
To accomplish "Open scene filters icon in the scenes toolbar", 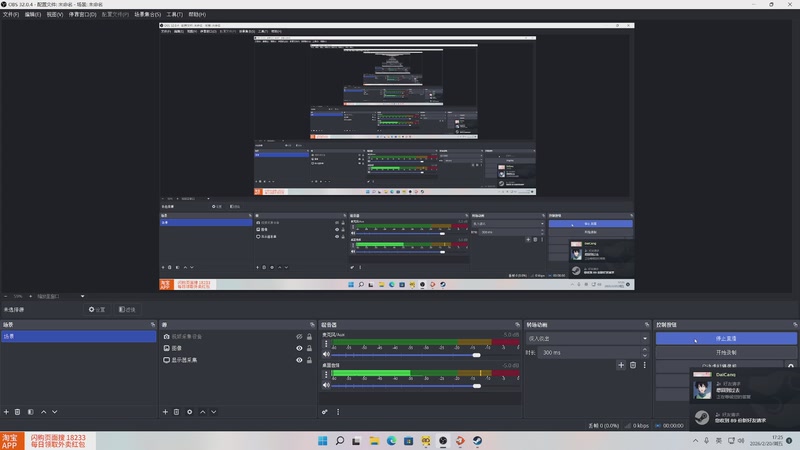I will tap(30, 412).
